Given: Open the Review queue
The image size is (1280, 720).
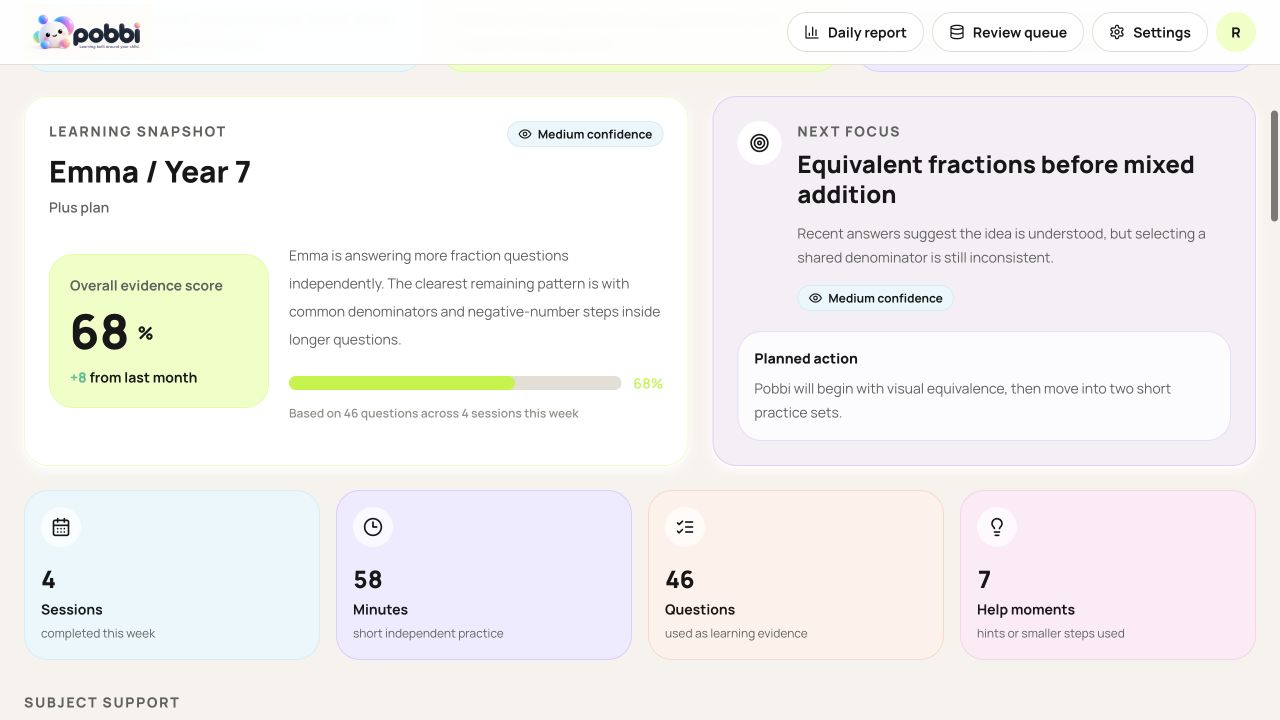Looking at the screenshot, I should 1008,32.
